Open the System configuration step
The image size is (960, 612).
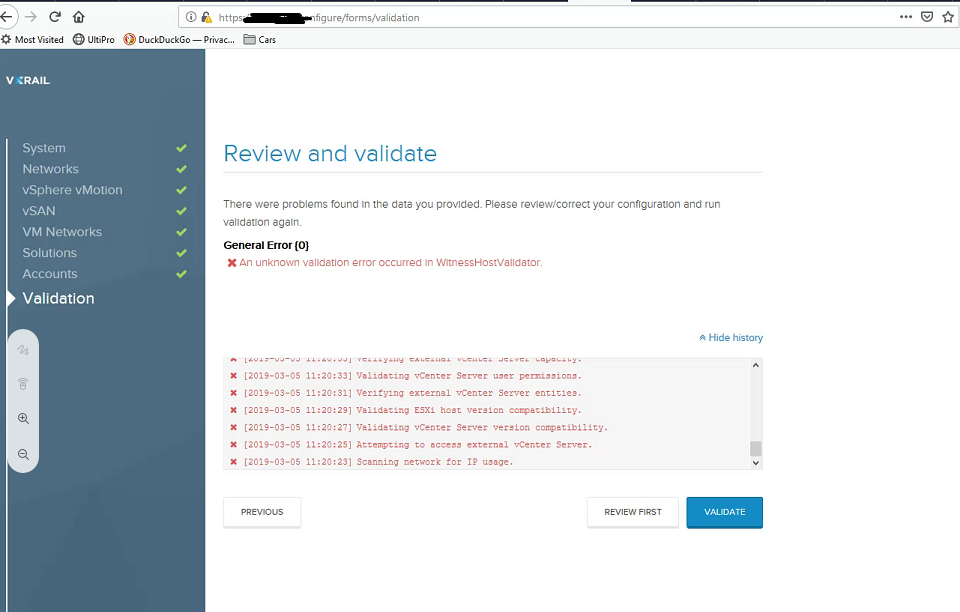coord(44,148)
